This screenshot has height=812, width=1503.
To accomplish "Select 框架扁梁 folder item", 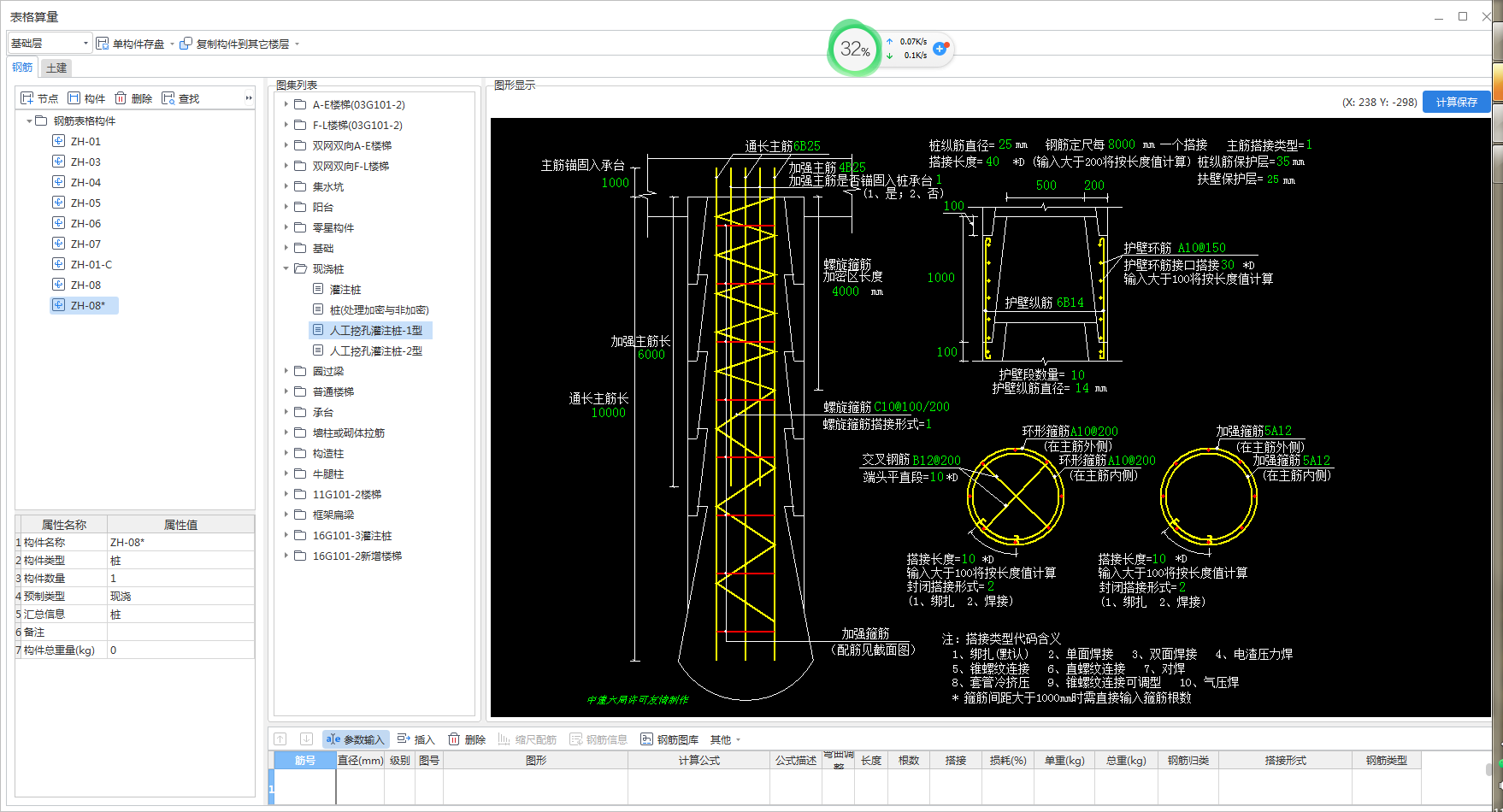I will click(x=333, y=515).
